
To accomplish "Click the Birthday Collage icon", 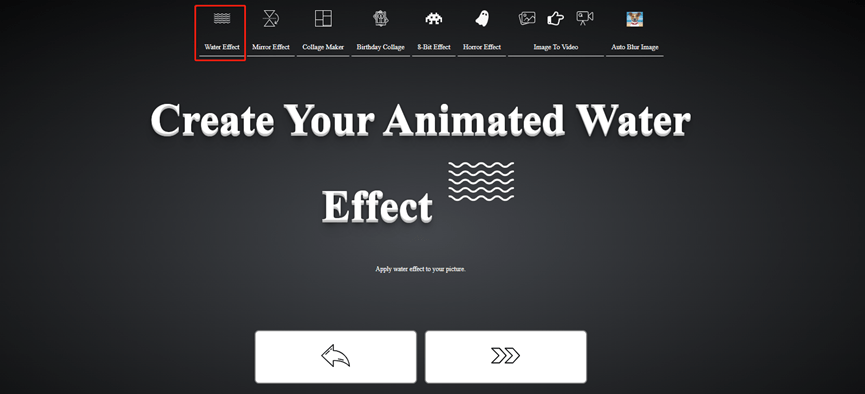I will (381, 18).
